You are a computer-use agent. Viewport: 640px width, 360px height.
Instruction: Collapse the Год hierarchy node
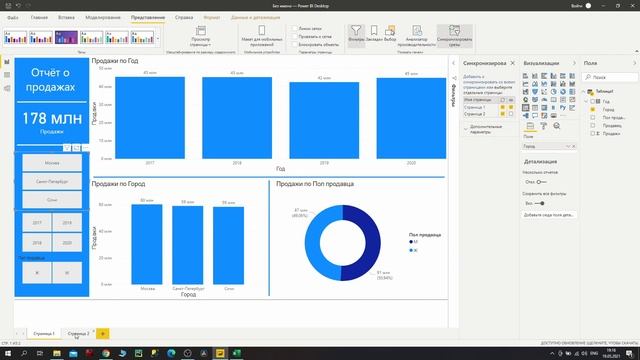click(x=586, y=101)
